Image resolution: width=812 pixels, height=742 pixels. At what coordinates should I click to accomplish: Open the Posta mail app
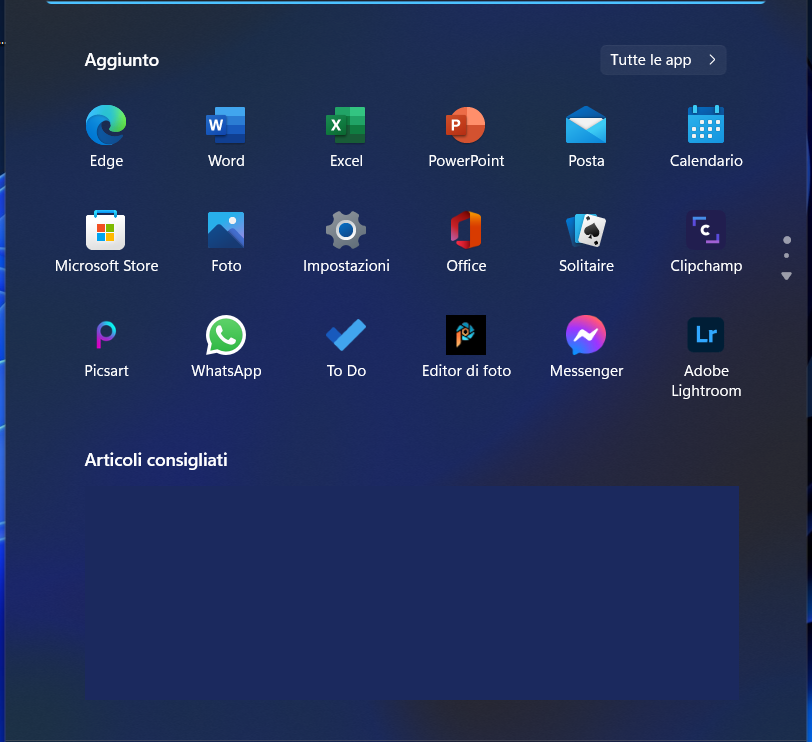click(586, 137)
